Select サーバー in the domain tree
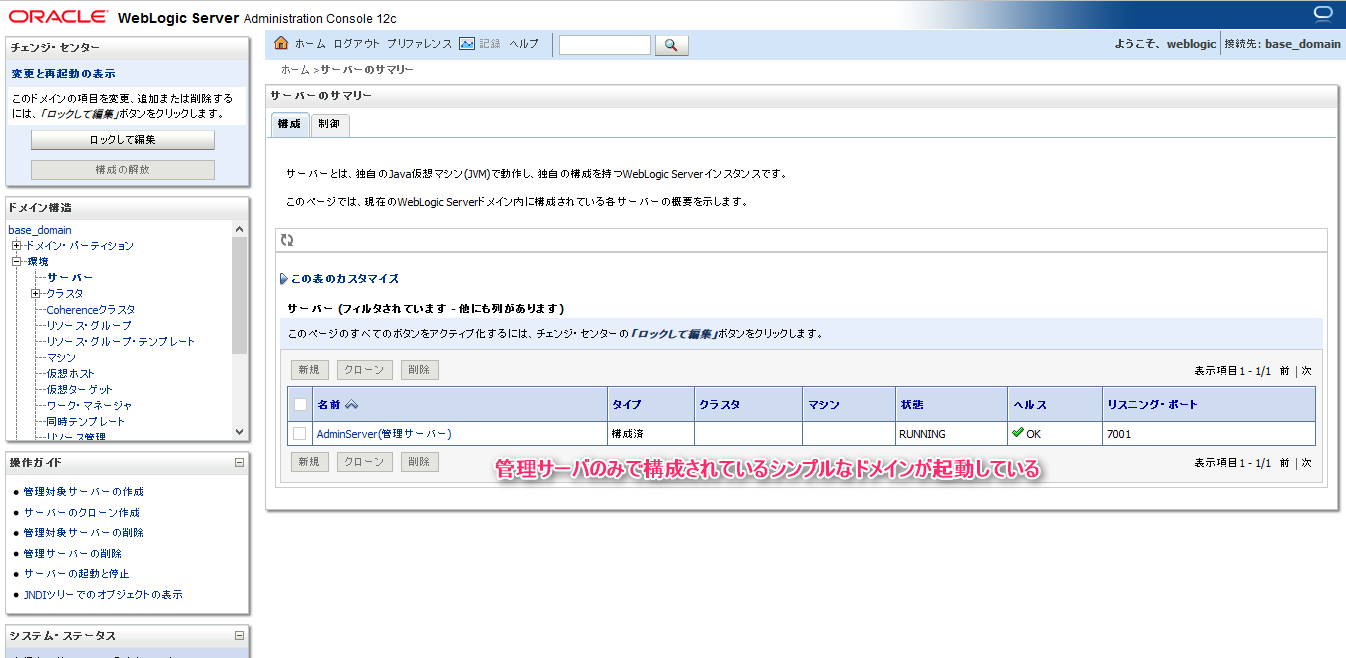Viewport: 1346px width, 658px height. click(70, 278)
